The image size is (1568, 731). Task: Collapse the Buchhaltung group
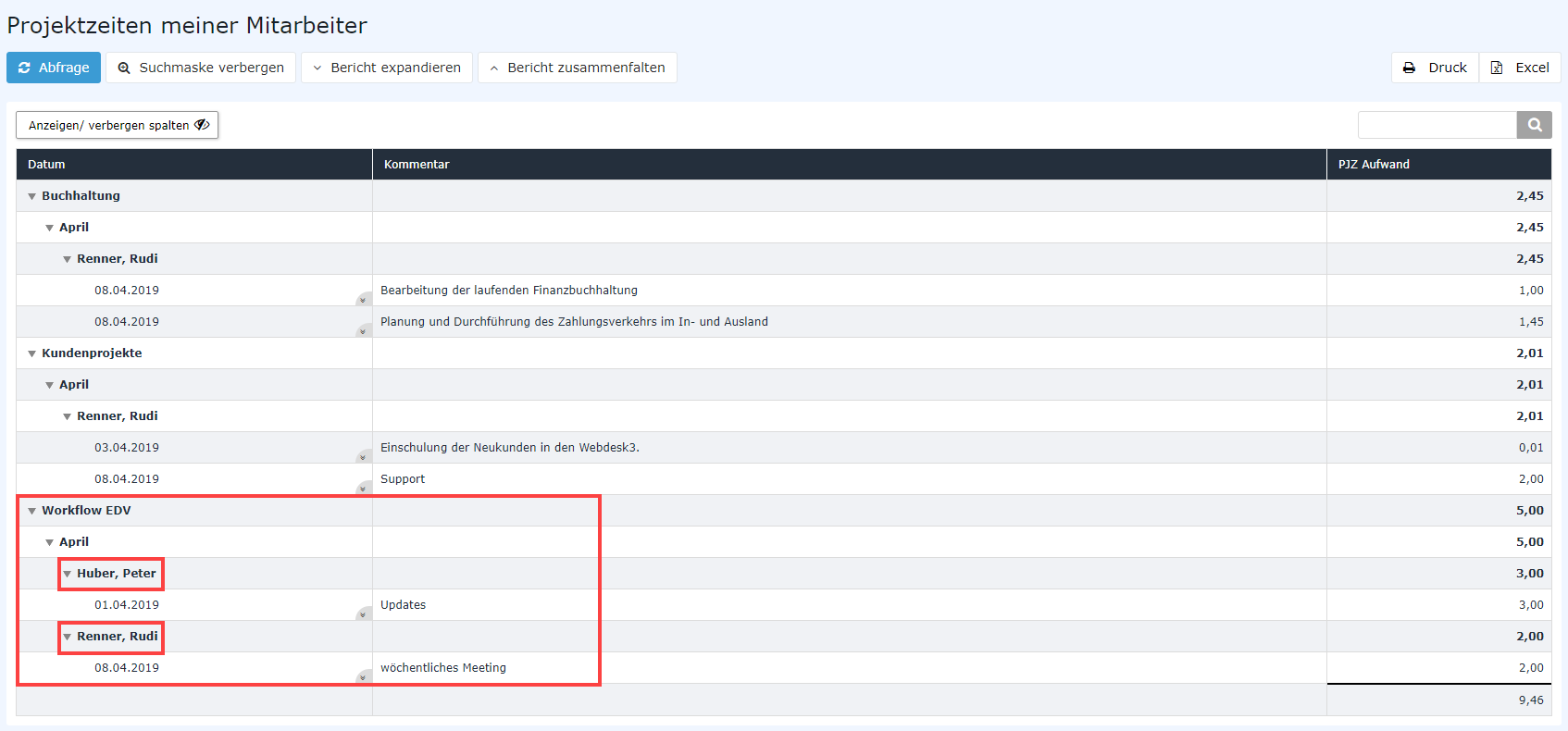[32, 196]
